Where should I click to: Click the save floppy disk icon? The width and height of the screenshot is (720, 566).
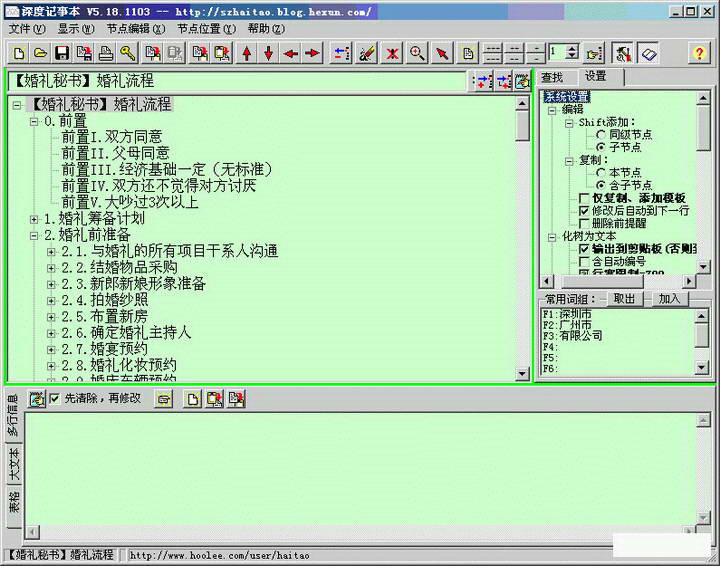pos(62,54)
